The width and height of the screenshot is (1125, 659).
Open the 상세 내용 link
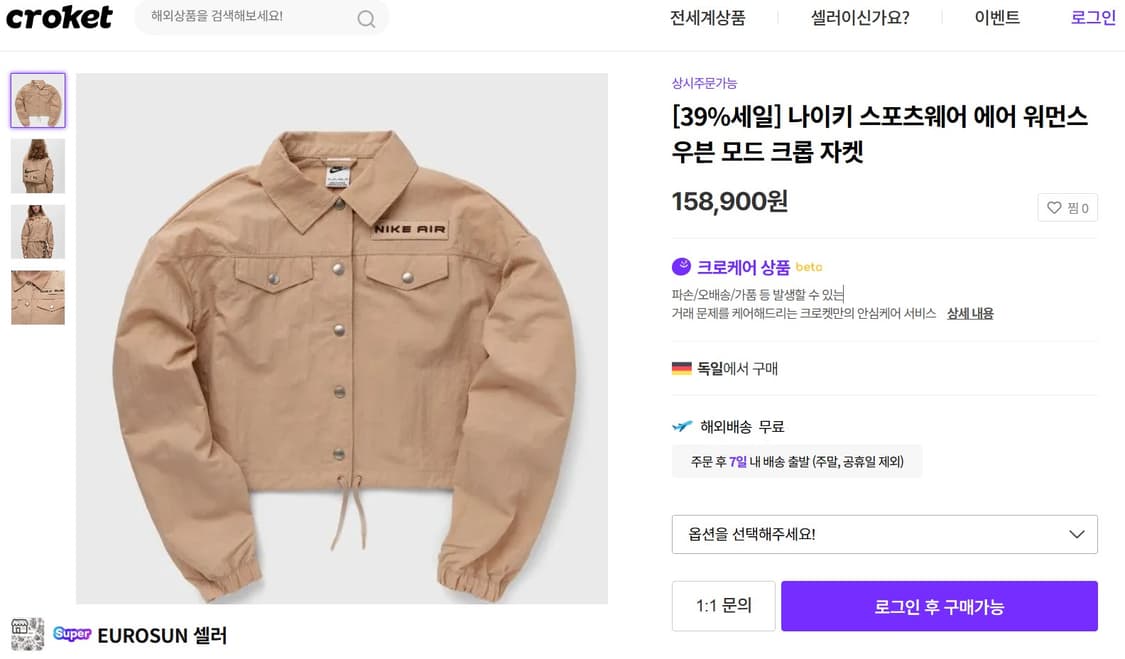[969, 313]
